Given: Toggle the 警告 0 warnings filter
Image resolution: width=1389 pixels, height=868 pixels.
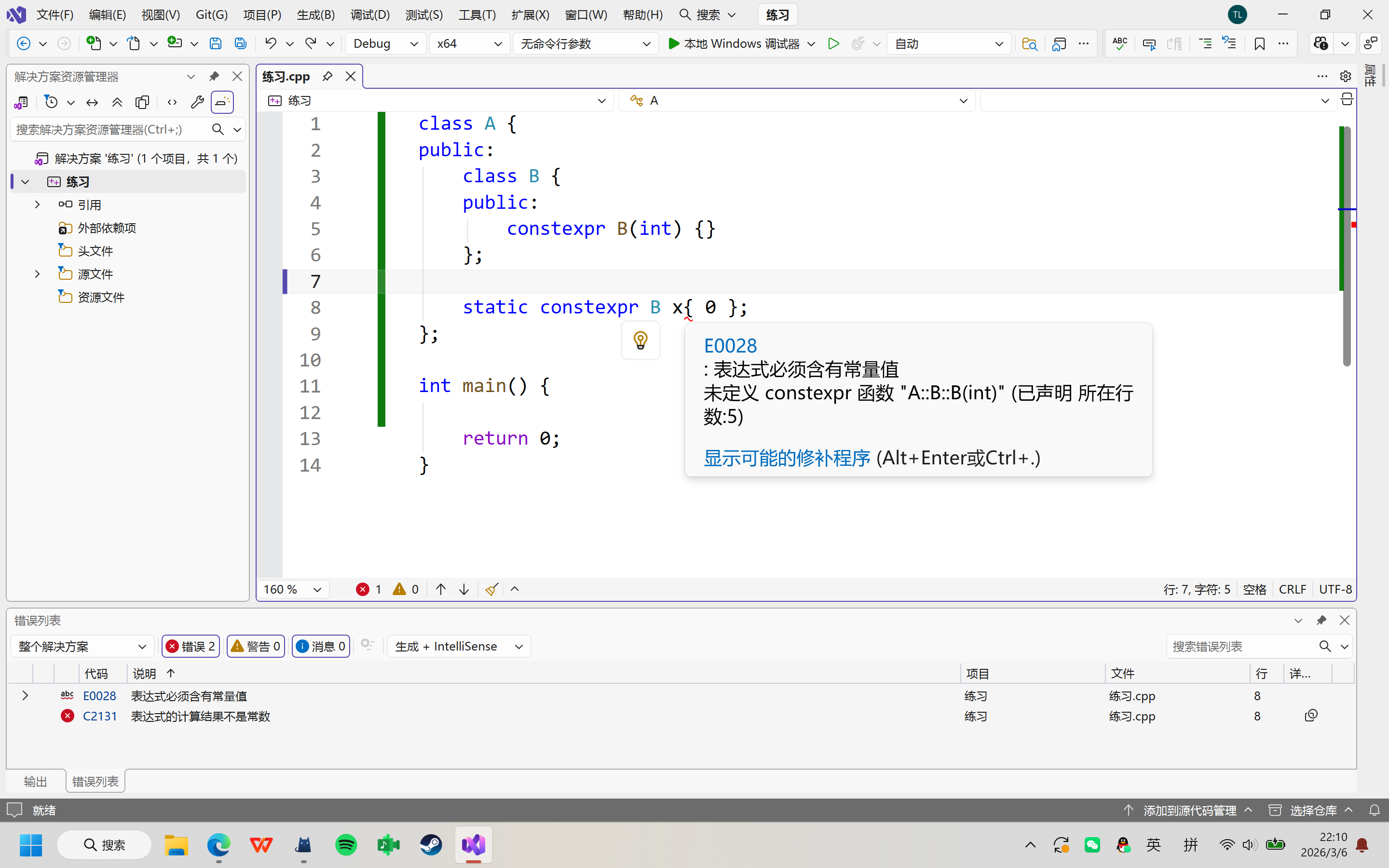Looking at the screenshot, I should [256, 646].
